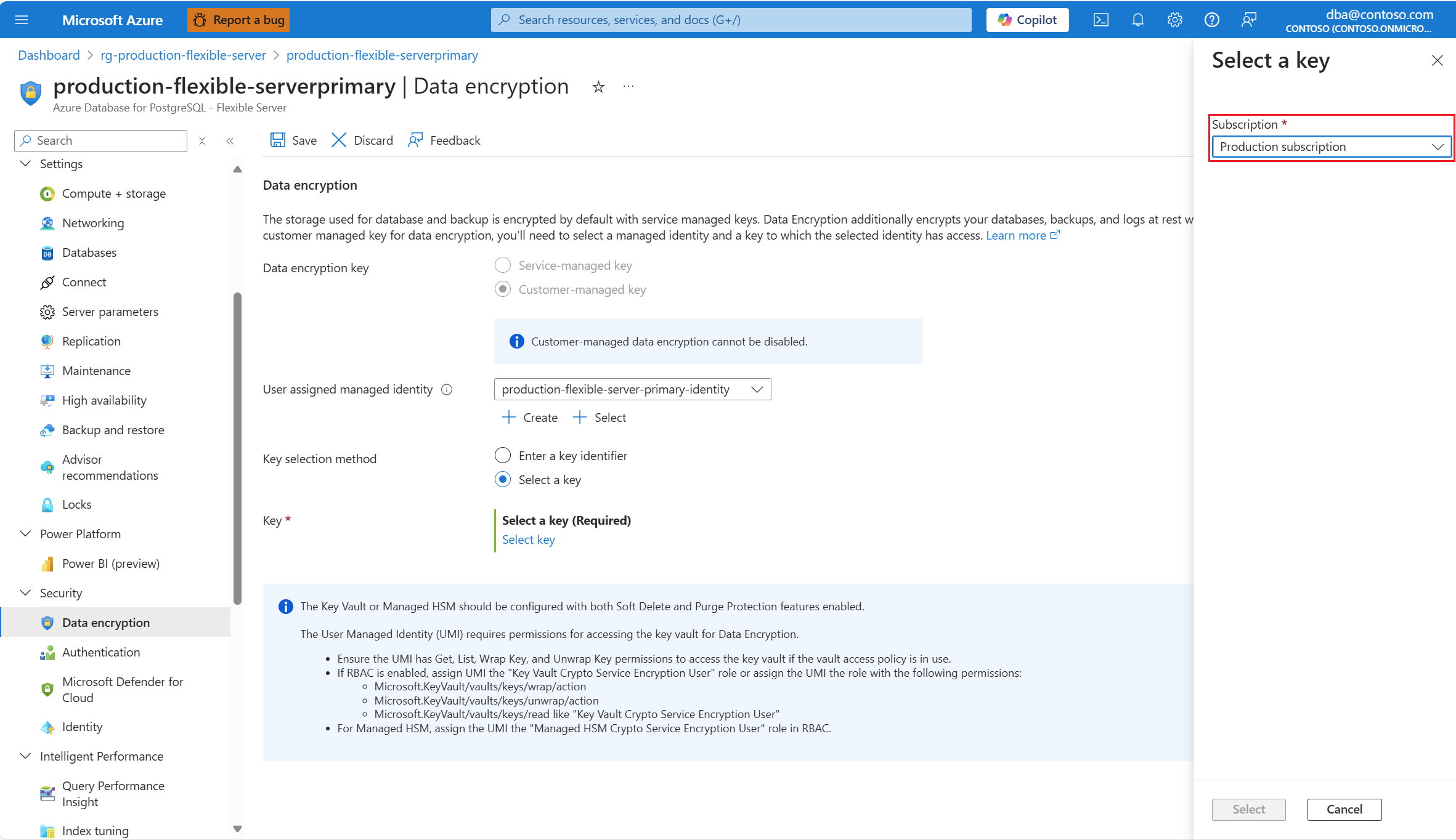Select Enter a key identifier option
1456x840 pixels.
click(503, 456)
